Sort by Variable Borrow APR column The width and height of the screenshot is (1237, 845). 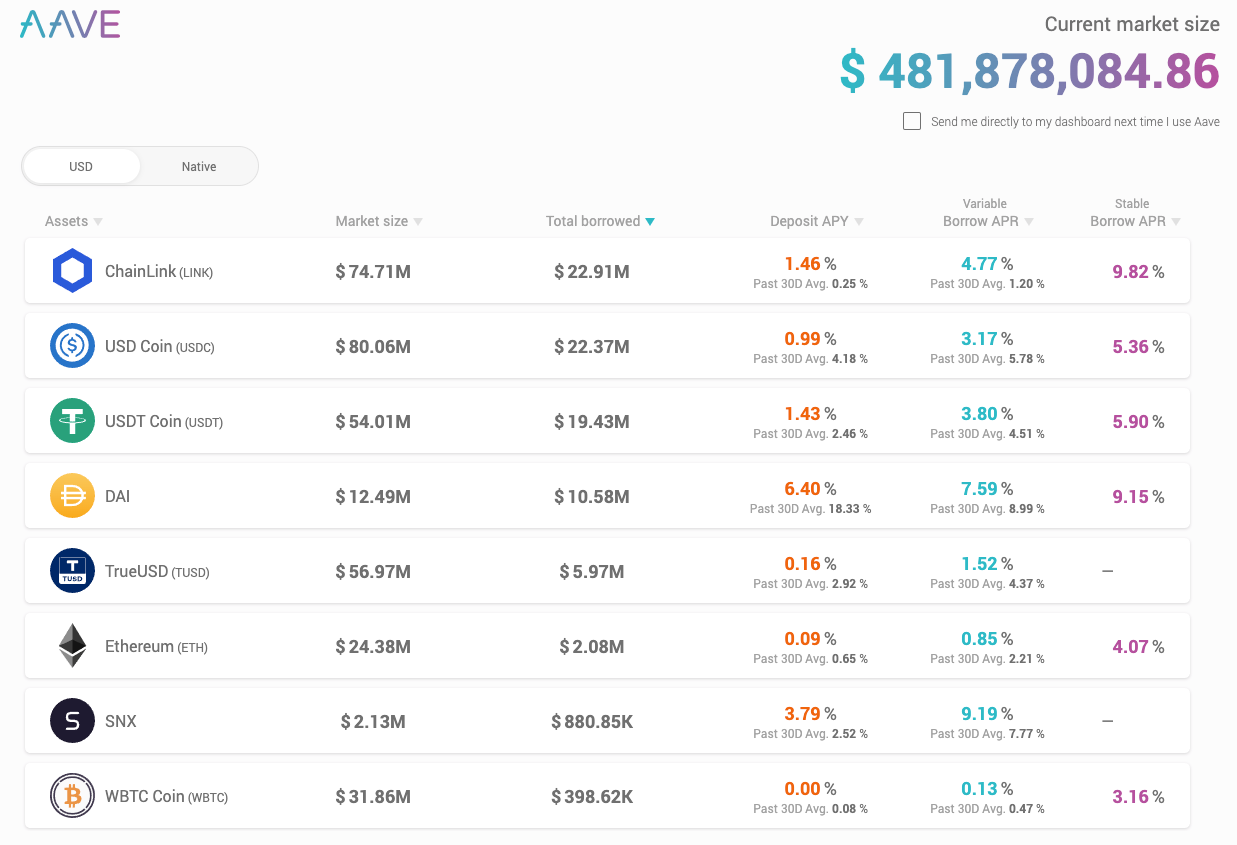tap(988, 212)
